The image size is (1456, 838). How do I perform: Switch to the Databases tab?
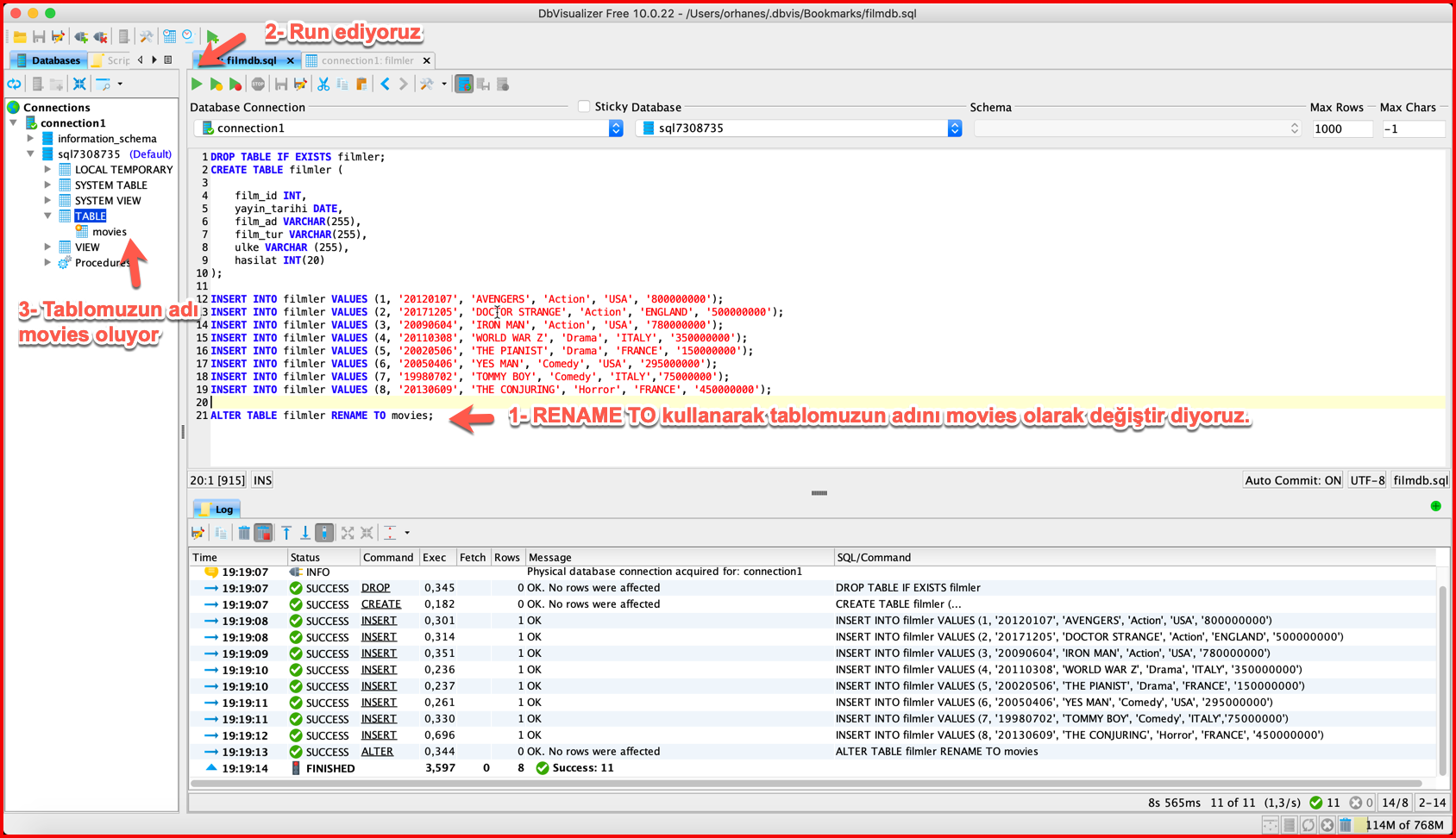48,60
